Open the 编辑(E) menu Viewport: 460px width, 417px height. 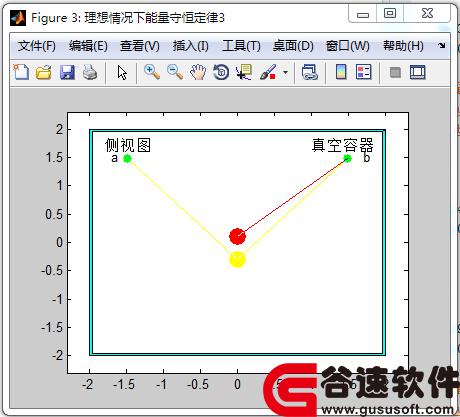[88, 46]
